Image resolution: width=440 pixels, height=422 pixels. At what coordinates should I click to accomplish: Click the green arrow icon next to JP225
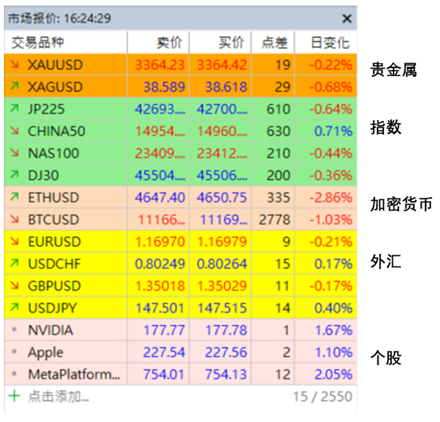14,108
